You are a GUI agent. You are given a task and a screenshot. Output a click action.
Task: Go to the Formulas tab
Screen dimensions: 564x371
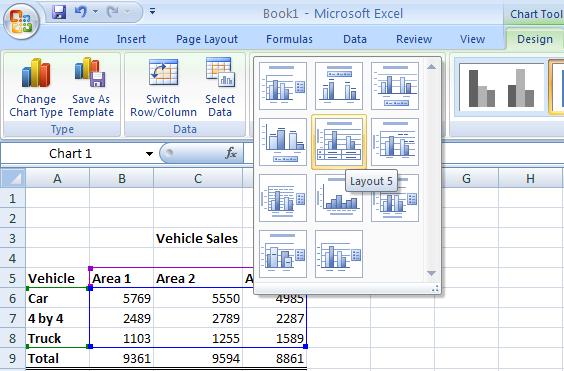289,39
